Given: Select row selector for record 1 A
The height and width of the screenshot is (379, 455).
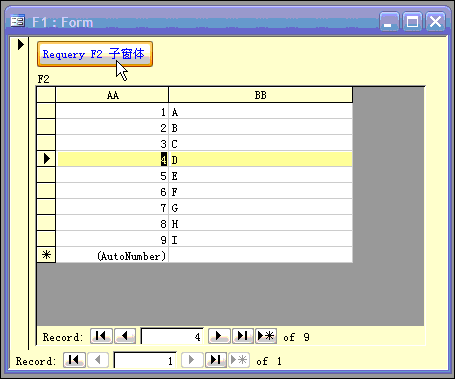Looking at the screenshot, I should click(46, 111).
